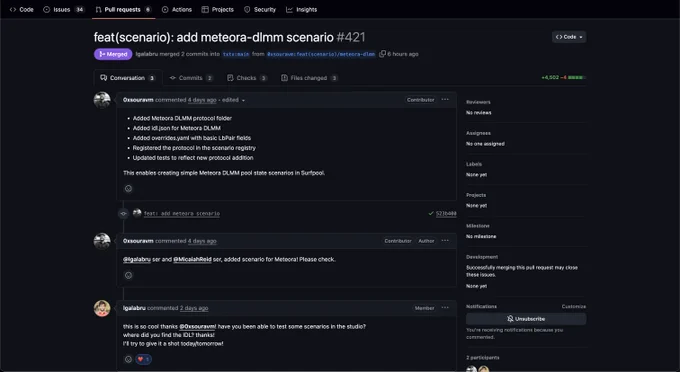This screenshot has width=680, height=372.
Task: Open the Author comment's options menu
Action: [445, 241]
